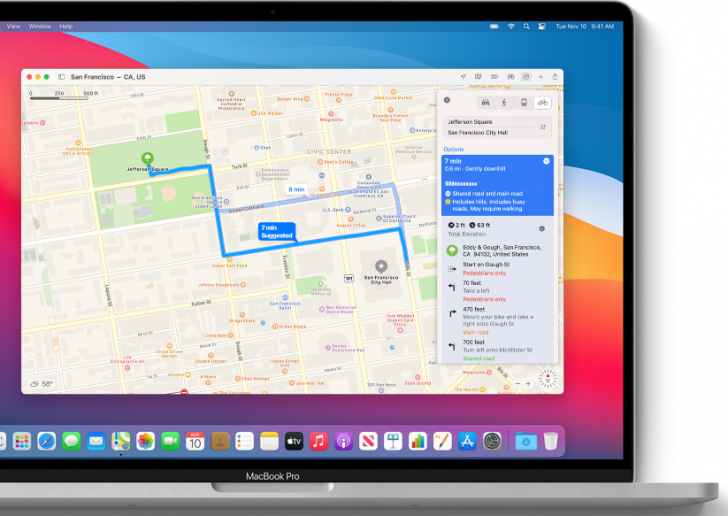The width and height of the screenshot is (728, 516).
Task: Edit the Jefferson Square start field
Action: (490, 122)
